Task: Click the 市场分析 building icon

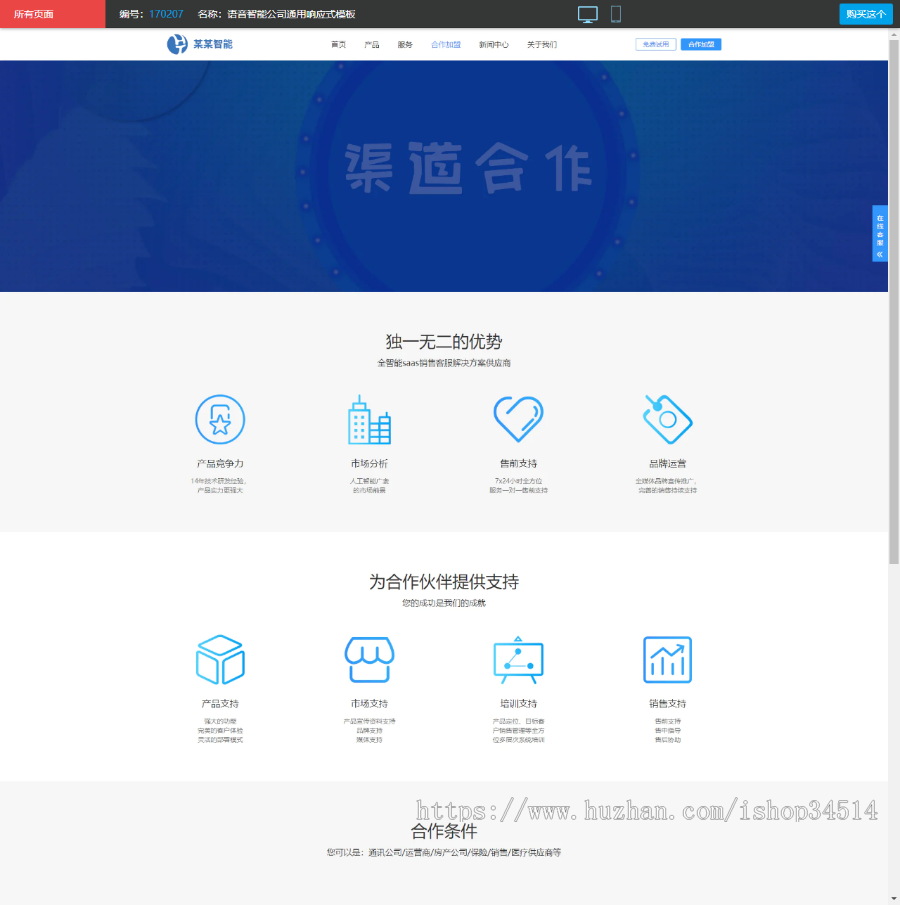Action: tap(370, 419)
